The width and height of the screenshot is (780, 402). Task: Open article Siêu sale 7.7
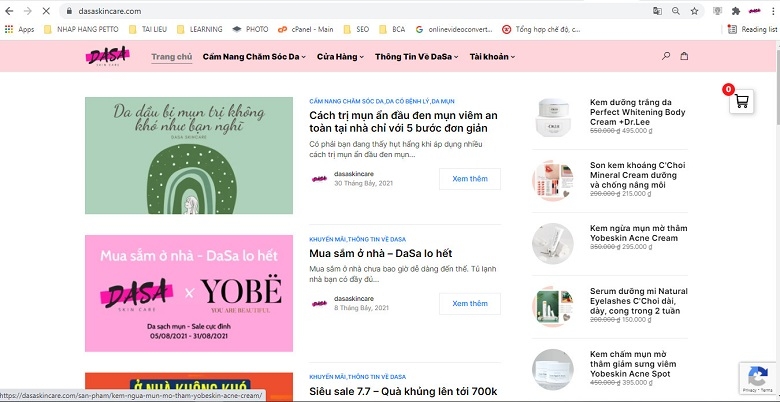403,392
